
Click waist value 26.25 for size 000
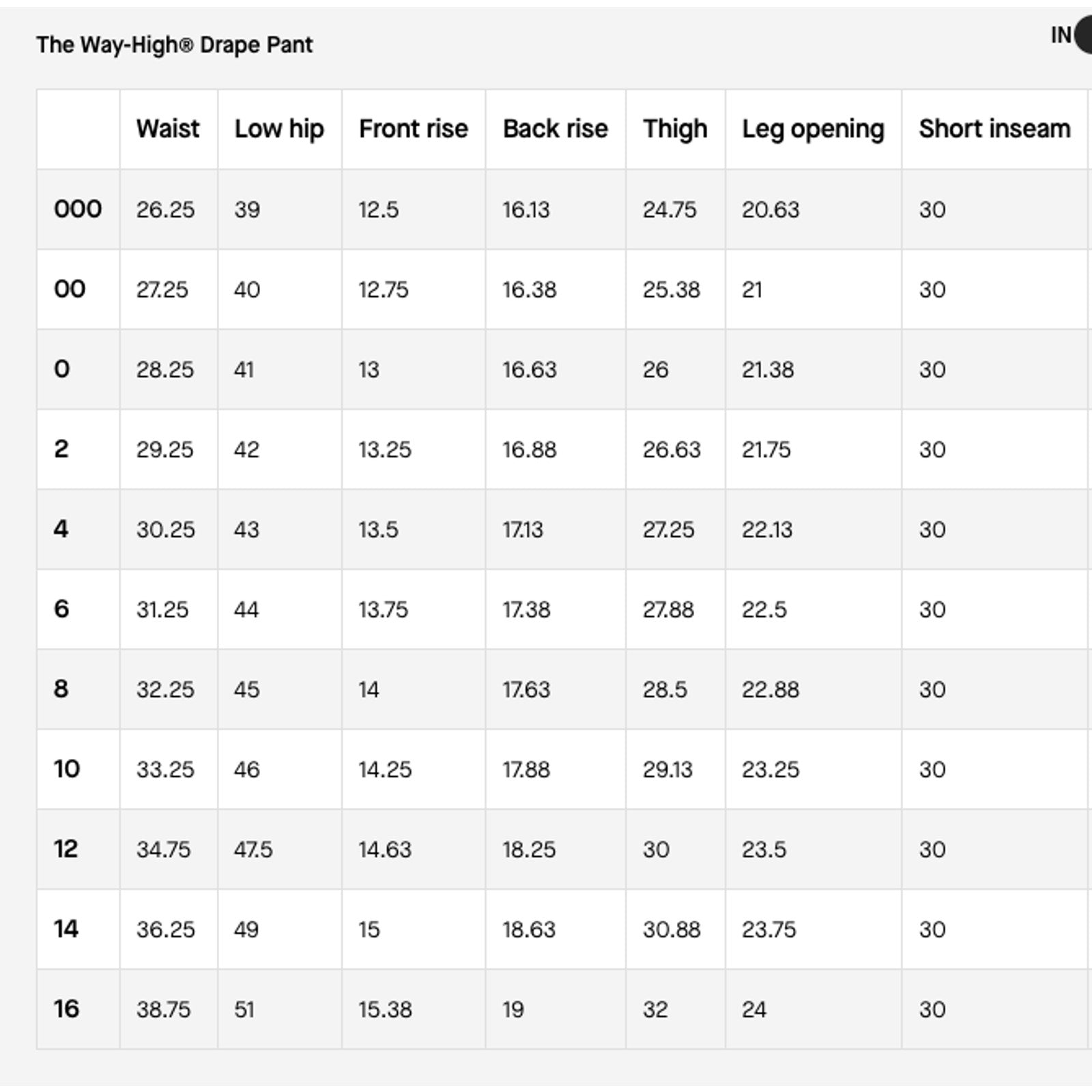coord(165,210)
